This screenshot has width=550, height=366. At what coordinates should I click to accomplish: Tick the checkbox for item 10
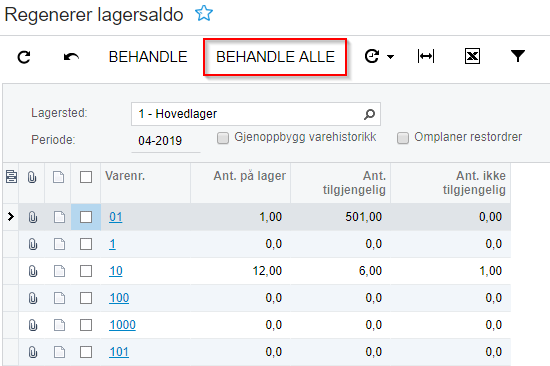tap(86, 271)
